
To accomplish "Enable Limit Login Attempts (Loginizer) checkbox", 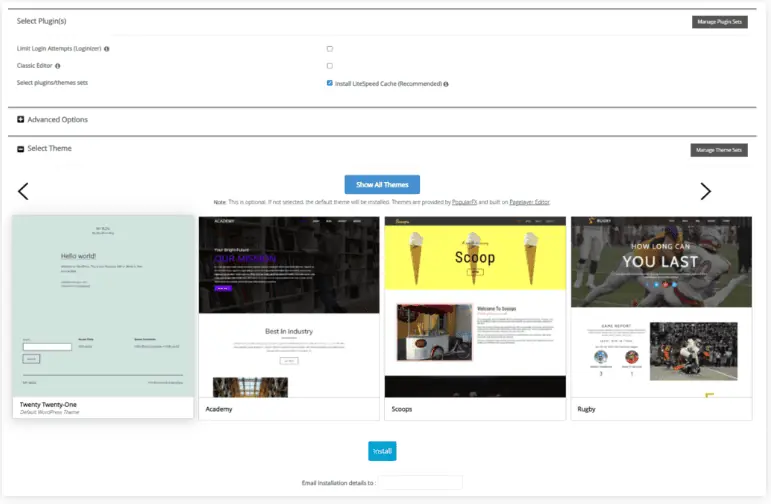I will 330,48.
